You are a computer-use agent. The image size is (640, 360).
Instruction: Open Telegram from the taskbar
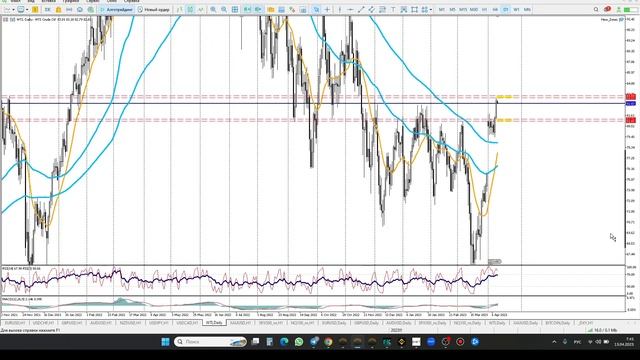point(314,342)
